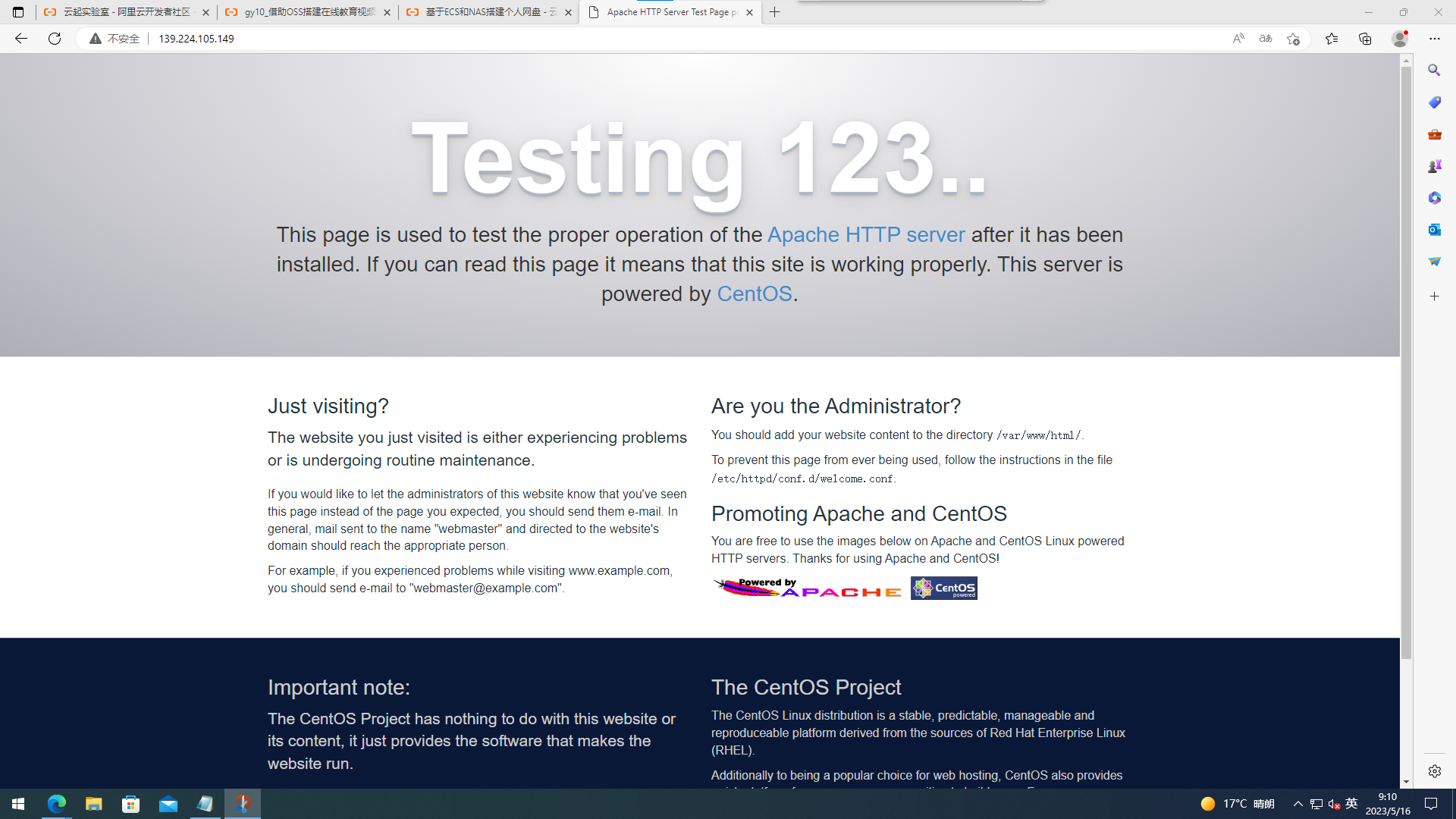Open the Tab actions menu
The image size is (1456, 819).
(x=18, y=12)
